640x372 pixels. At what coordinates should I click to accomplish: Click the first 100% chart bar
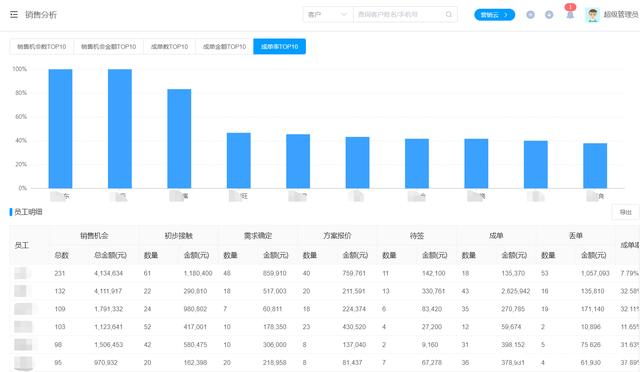[60, 129]
